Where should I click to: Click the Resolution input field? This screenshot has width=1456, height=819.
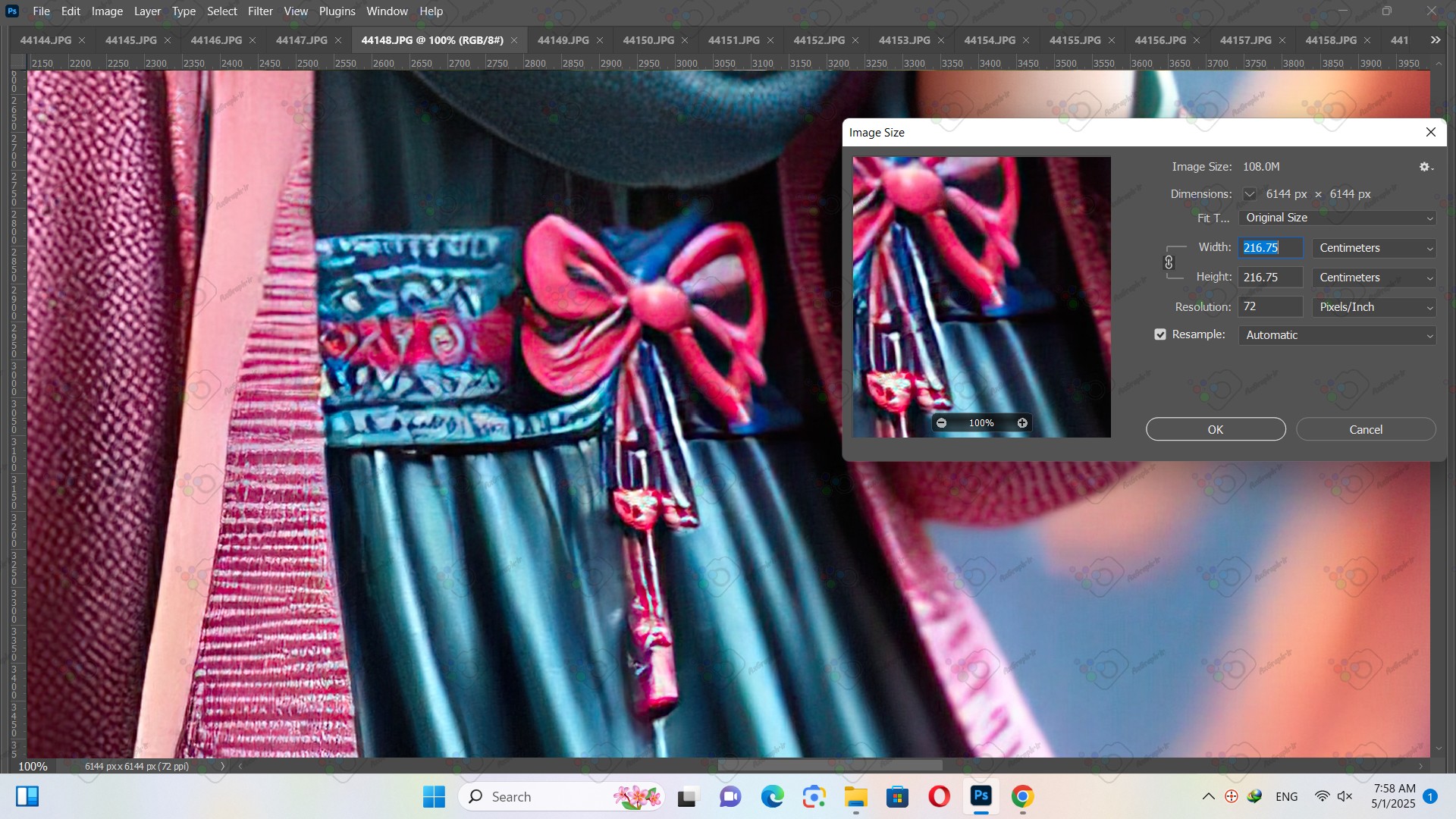(x=1271, y=307)
